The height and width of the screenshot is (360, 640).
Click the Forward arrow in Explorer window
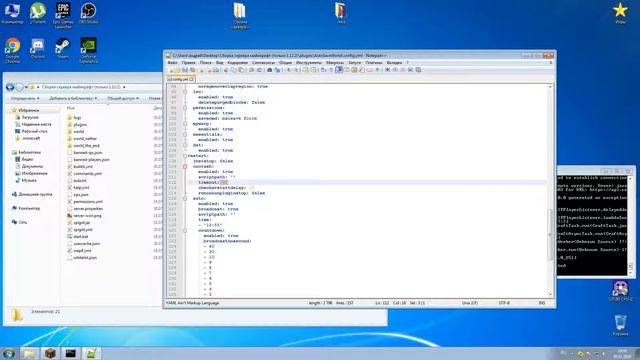click(19, 87)
